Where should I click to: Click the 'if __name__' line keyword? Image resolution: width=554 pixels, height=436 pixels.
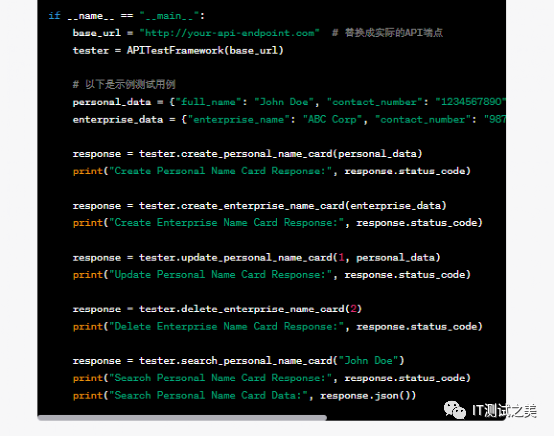pos(54,16)
